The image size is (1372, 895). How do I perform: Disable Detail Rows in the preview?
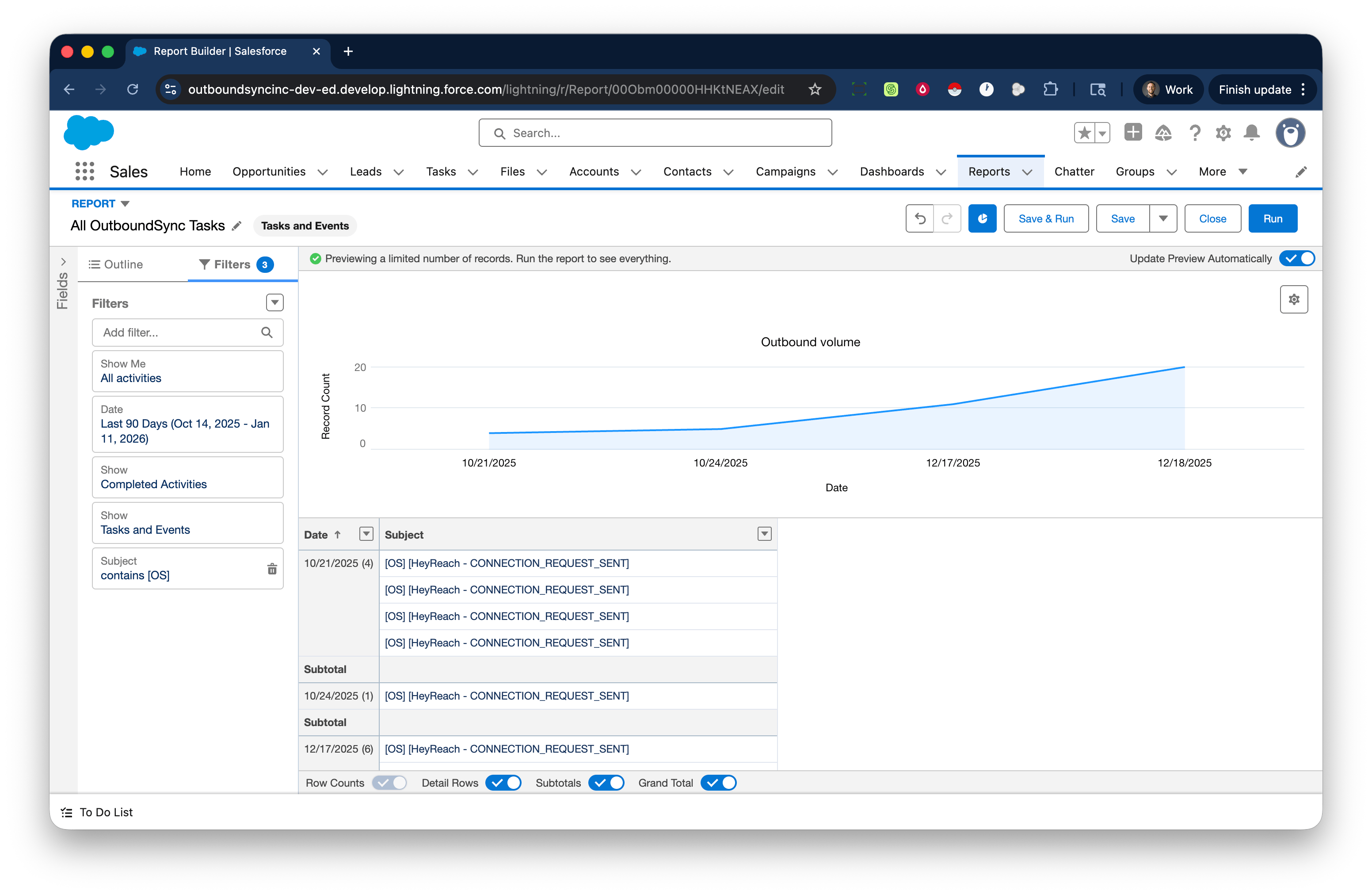[x=503, y=783]
